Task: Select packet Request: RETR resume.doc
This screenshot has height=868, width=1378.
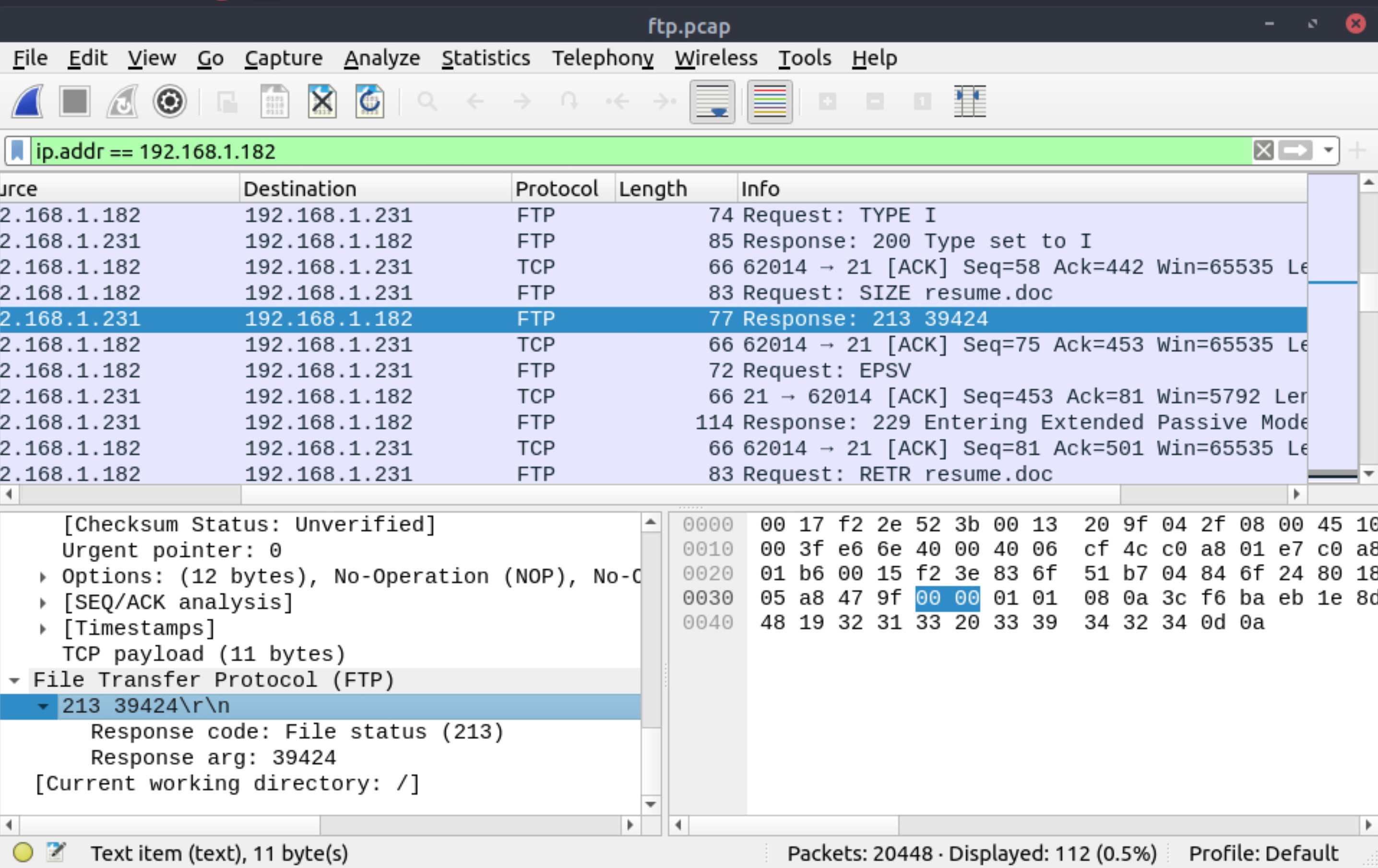Action: pos(653,474)
